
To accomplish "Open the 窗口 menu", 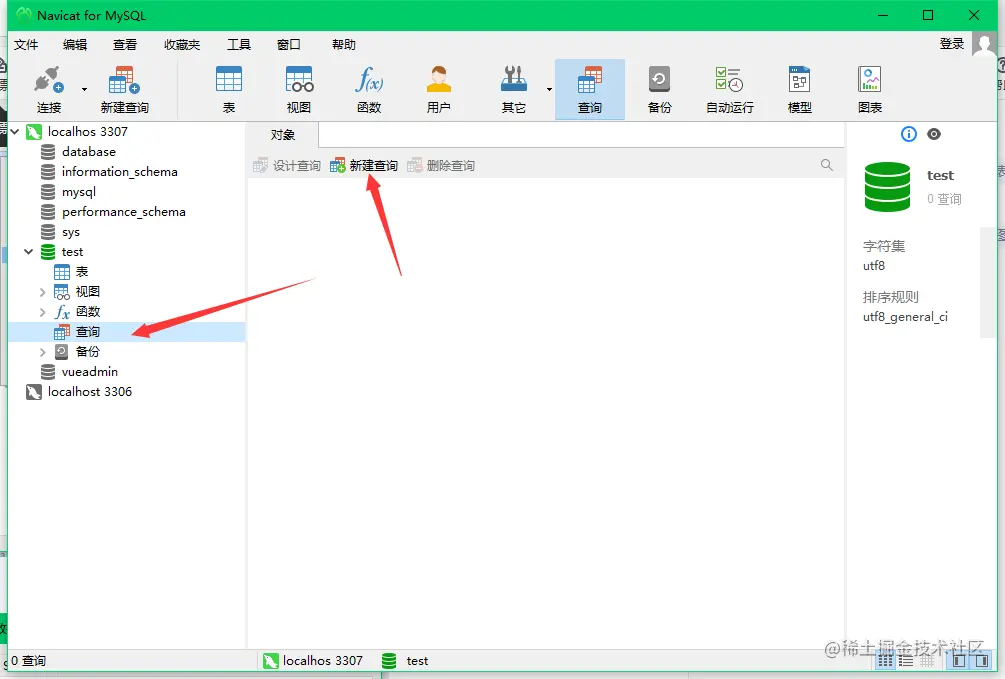I will pos(288,44).
